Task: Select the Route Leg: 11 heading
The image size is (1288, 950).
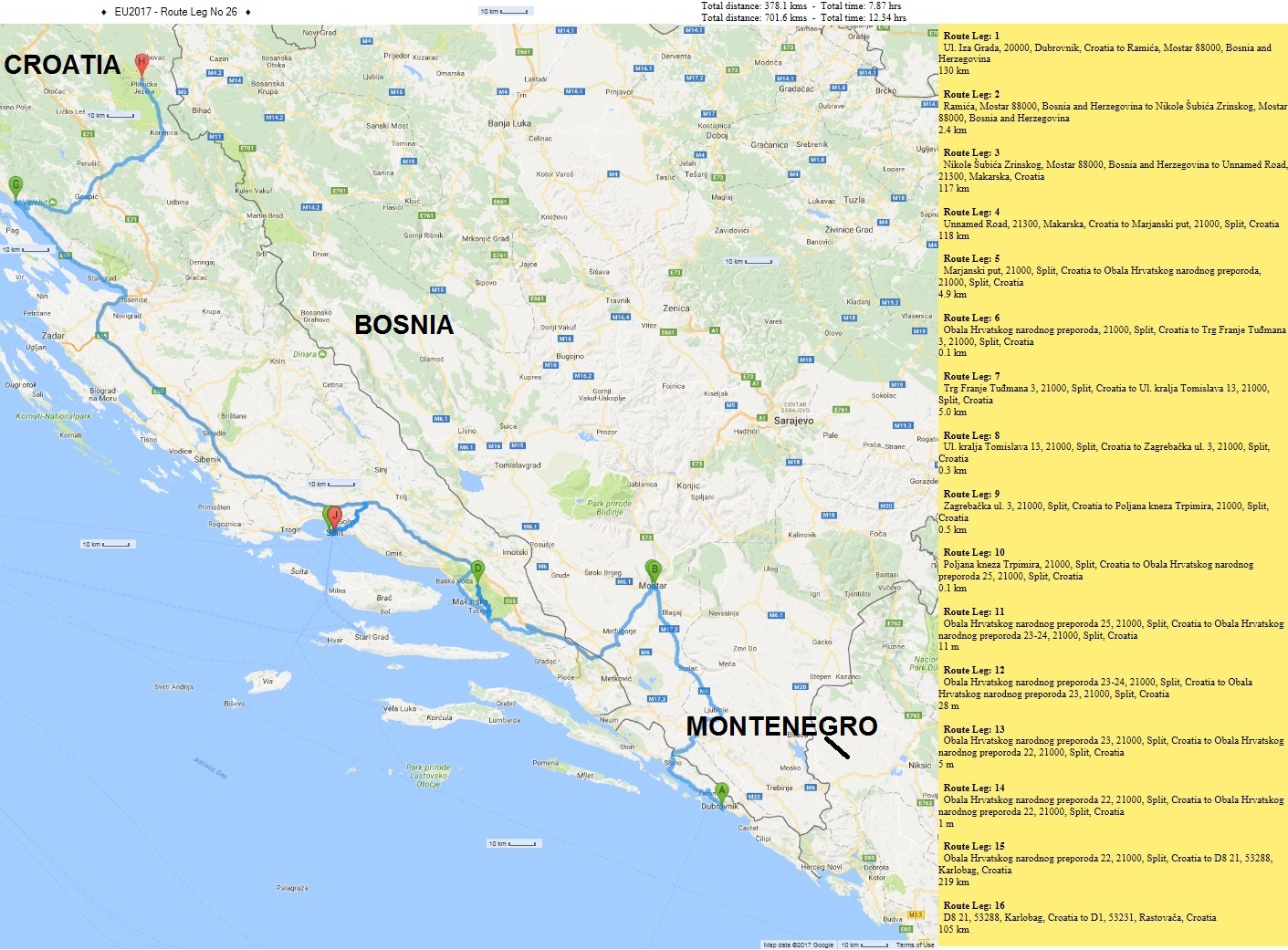Action: (x=974, y=611)
